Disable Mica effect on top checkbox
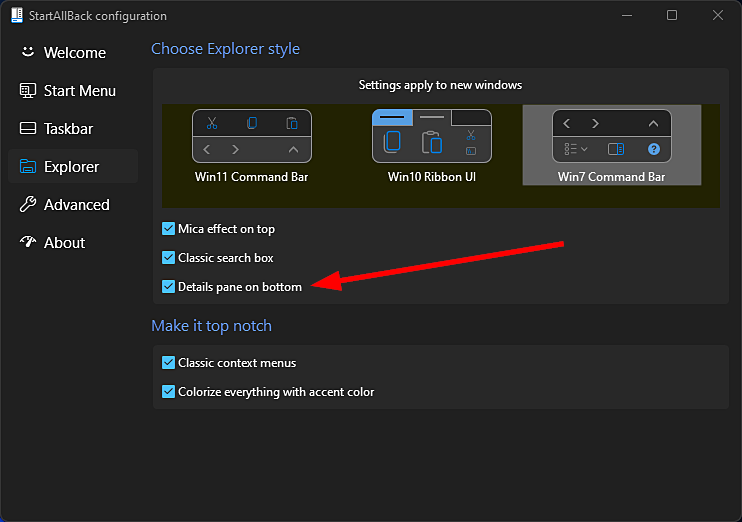742x522 pixels. pyautogui.click(x=168, y=229)
